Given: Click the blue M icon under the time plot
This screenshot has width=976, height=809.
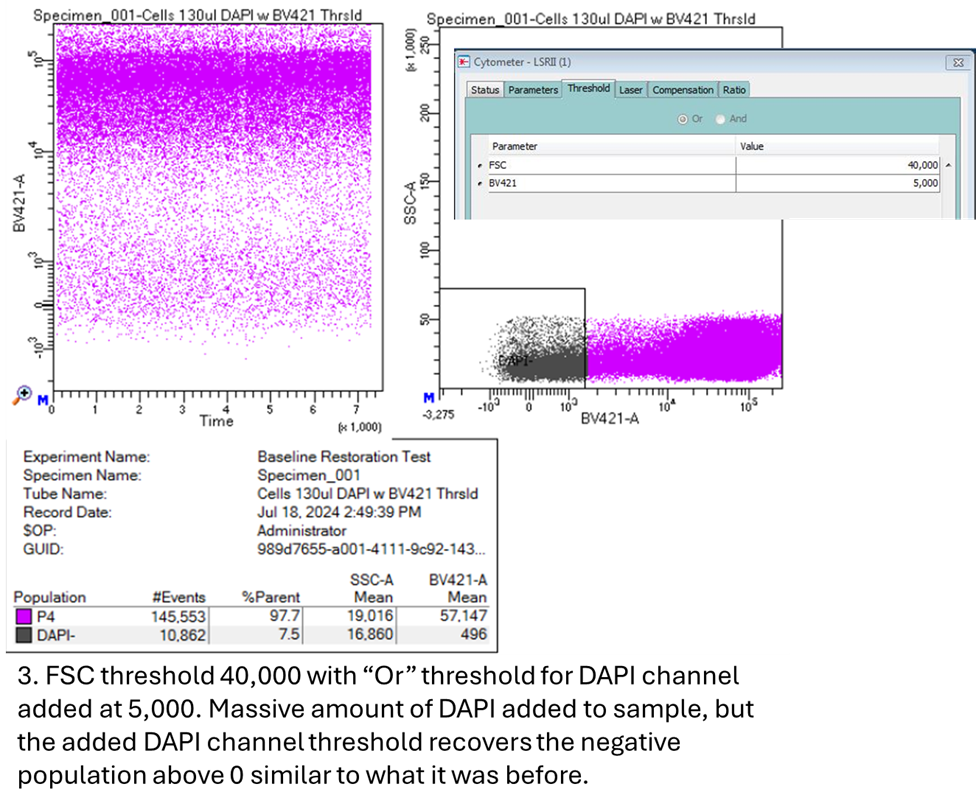Looking at the screenshot, I should pyautogui.click(x=43, y=400).
